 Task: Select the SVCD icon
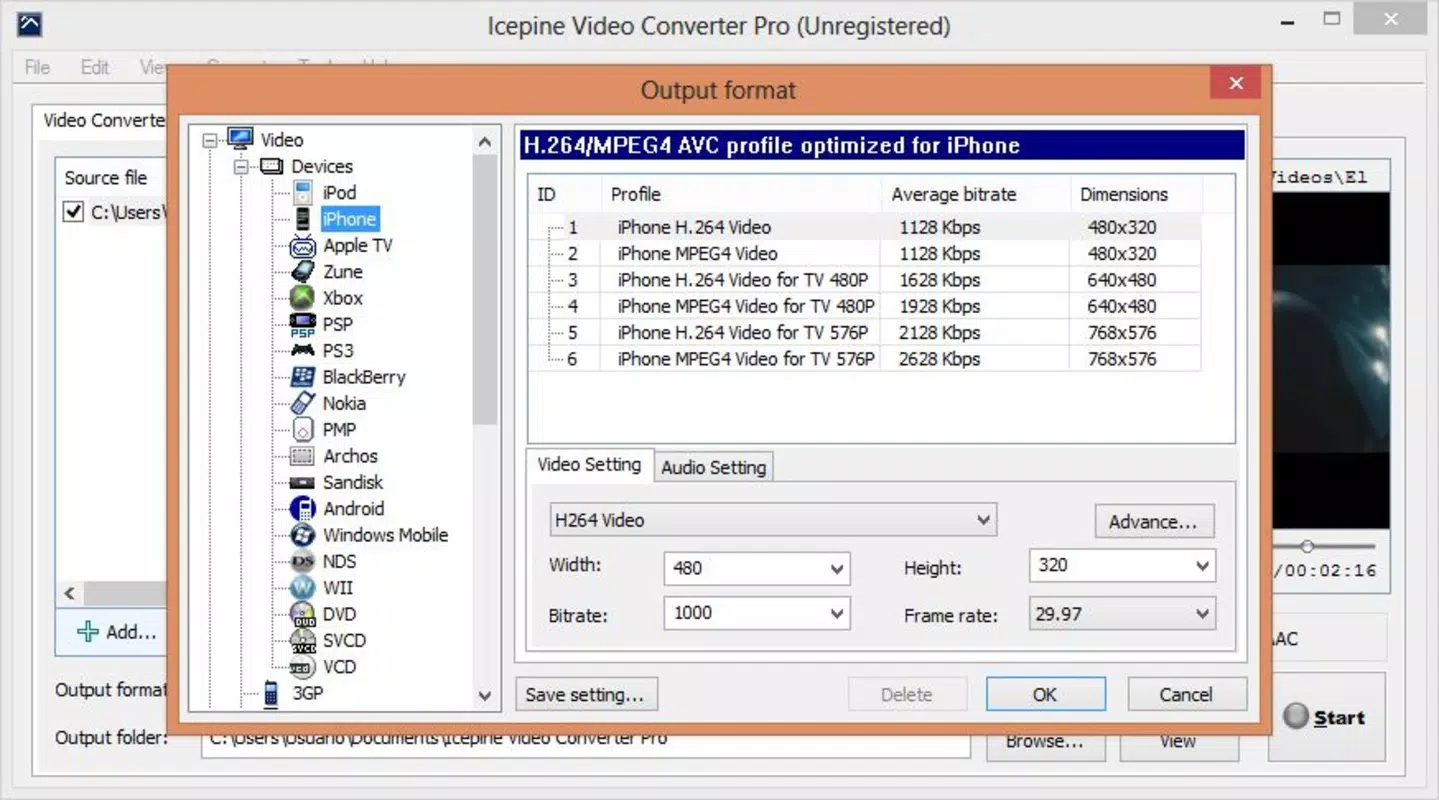(303, 640)
